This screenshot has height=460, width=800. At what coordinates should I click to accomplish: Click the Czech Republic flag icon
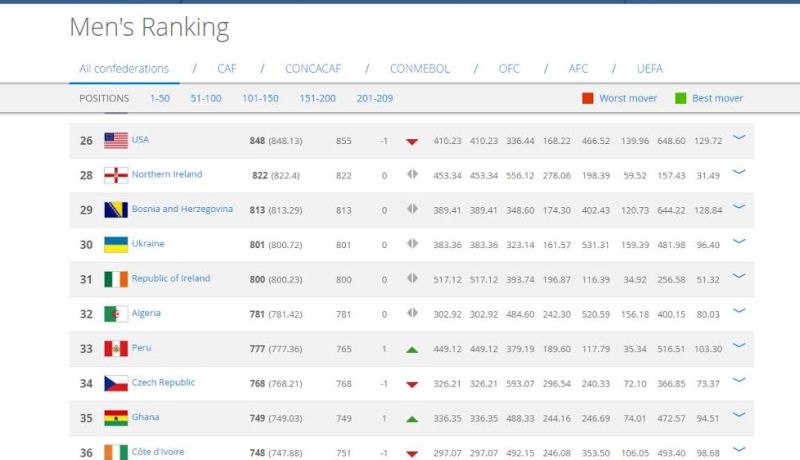click(x=116, y=383)
